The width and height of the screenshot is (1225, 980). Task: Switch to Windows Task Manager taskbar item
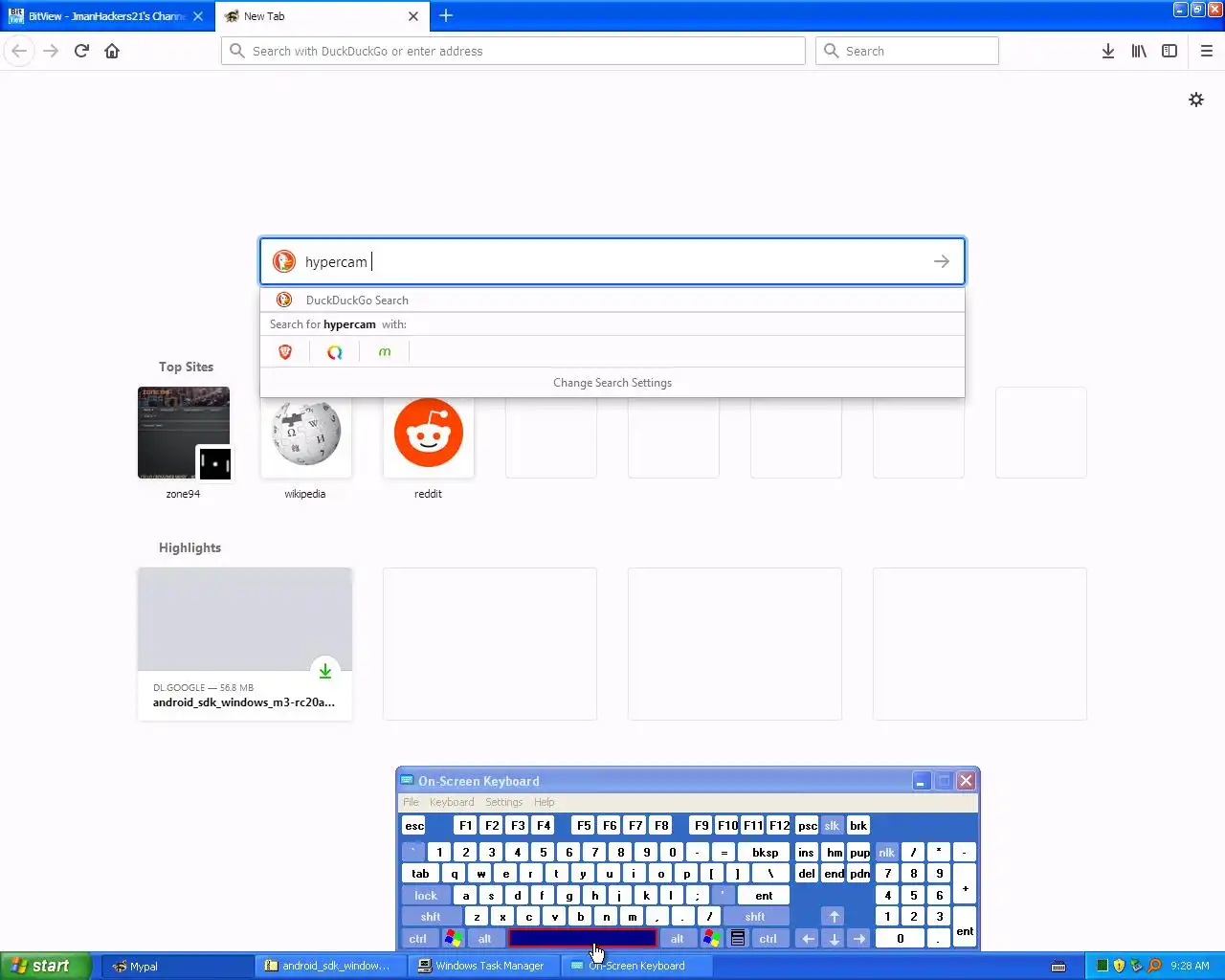484,967
